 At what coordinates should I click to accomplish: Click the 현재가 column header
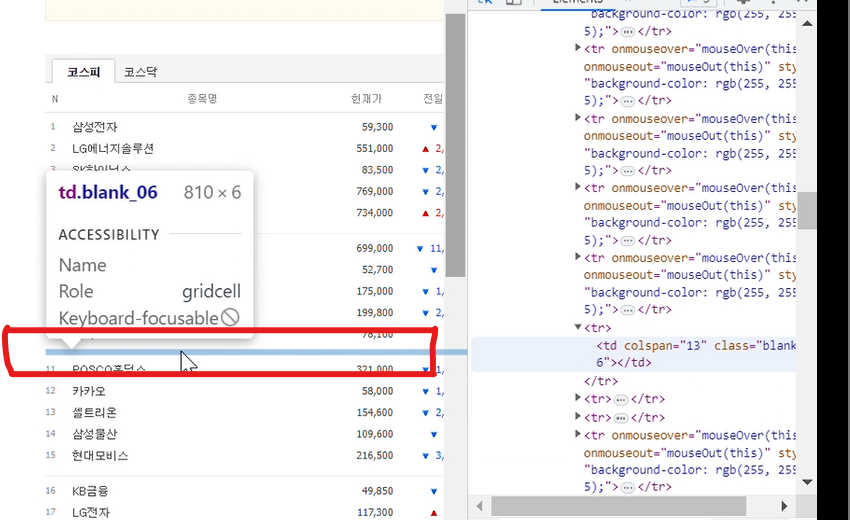click(x=366, y=99)
